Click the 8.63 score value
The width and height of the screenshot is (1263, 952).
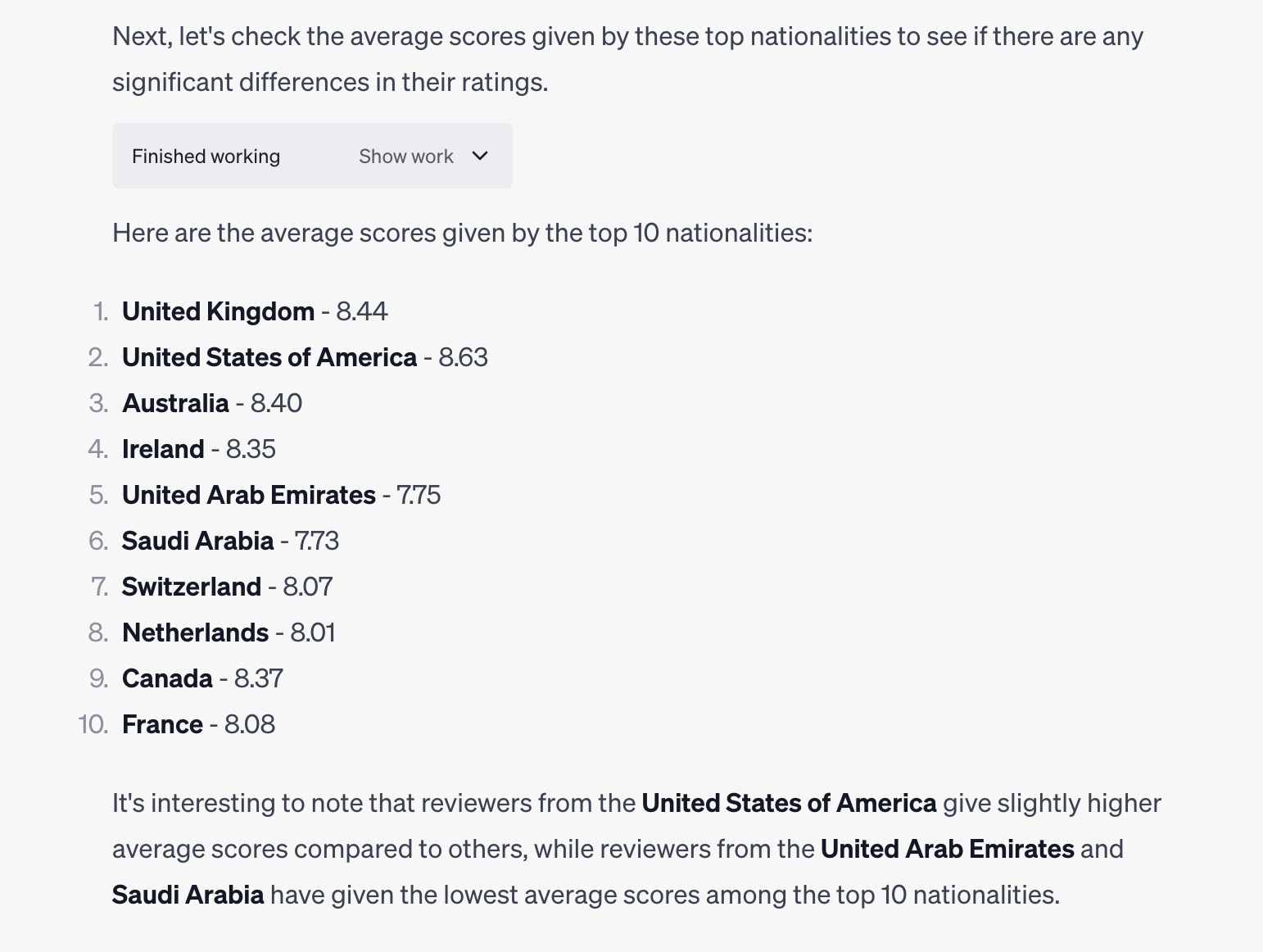(x=463, y=357)
